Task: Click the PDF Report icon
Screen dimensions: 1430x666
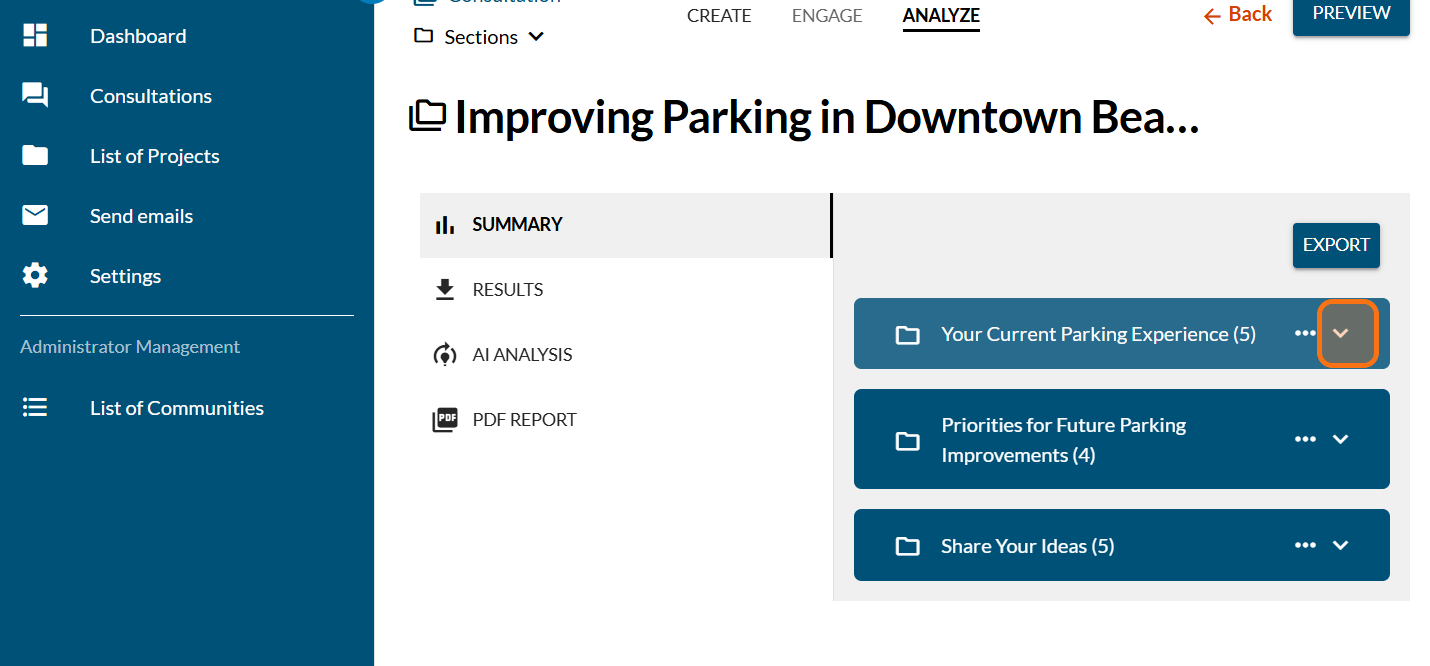Action: click(x=445, y=420)
